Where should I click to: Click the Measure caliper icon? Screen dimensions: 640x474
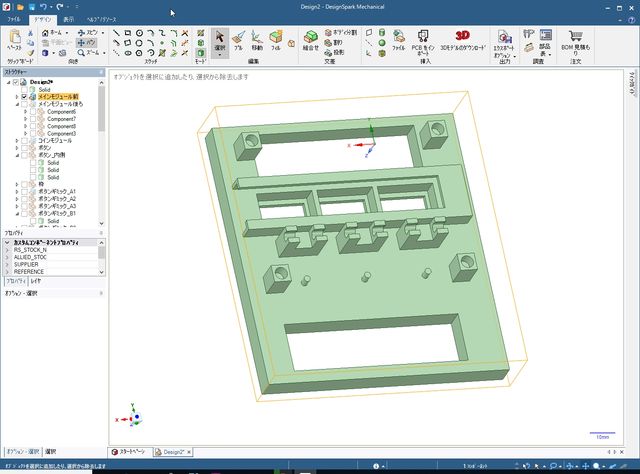click(529, 33)
